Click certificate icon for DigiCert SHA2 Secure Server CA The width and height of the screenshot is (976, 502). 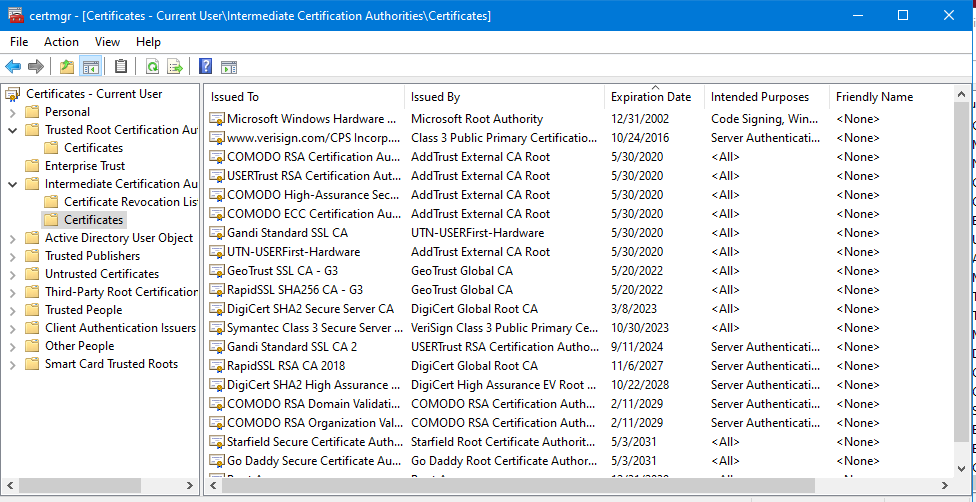[x=217, y=309]
